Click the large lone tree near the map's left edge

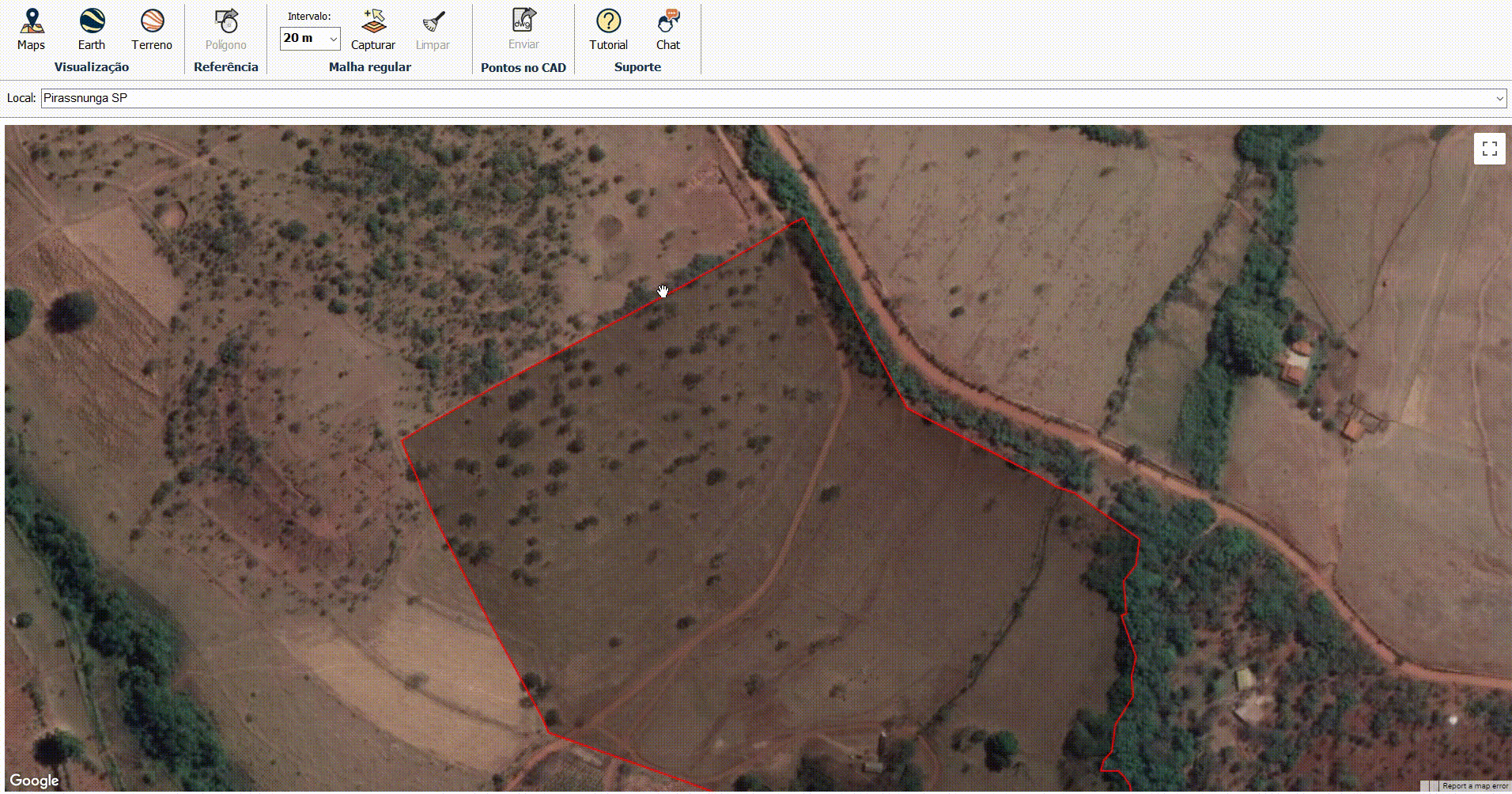[x=73, y=309]
